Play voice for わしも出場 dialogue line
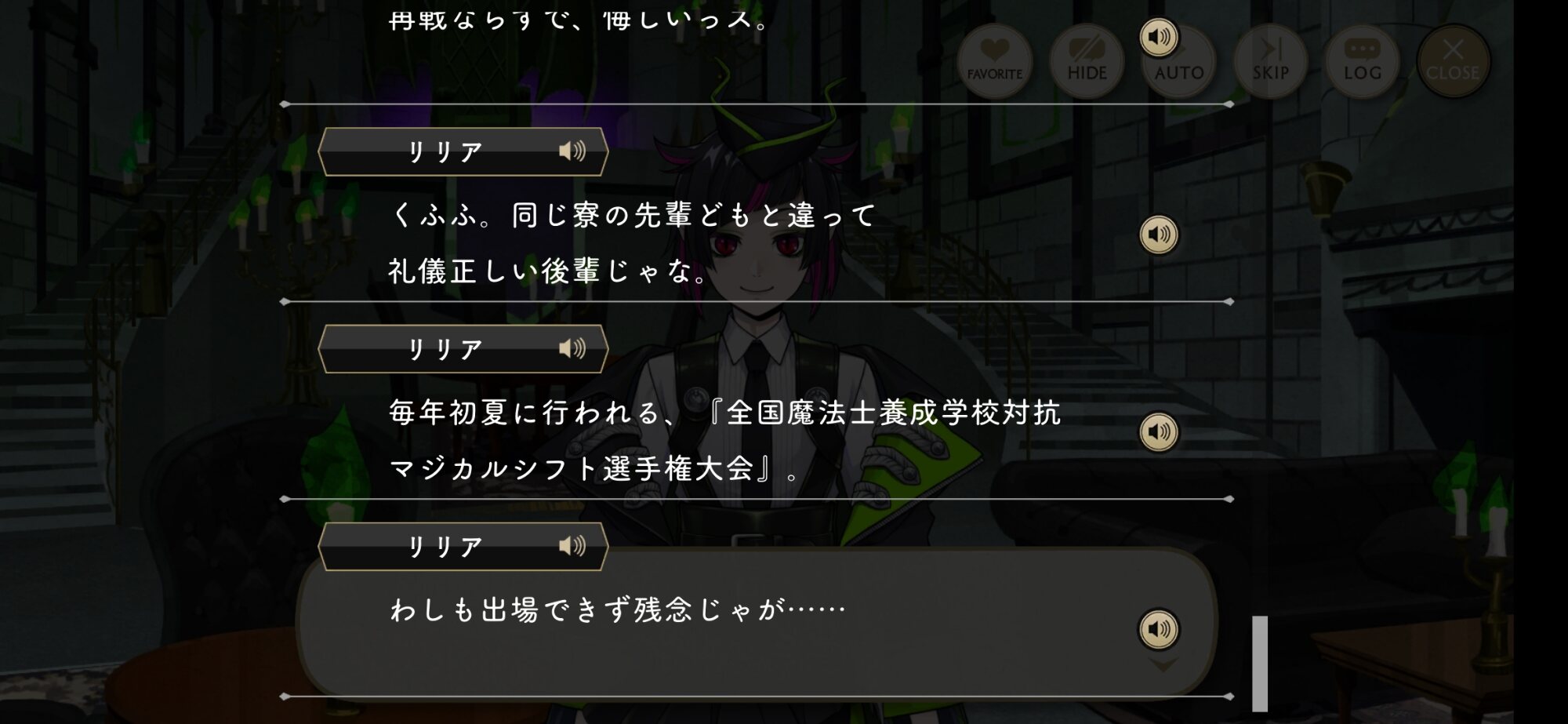Viewport: 1568px width, 724px height. click(1159, 628)
